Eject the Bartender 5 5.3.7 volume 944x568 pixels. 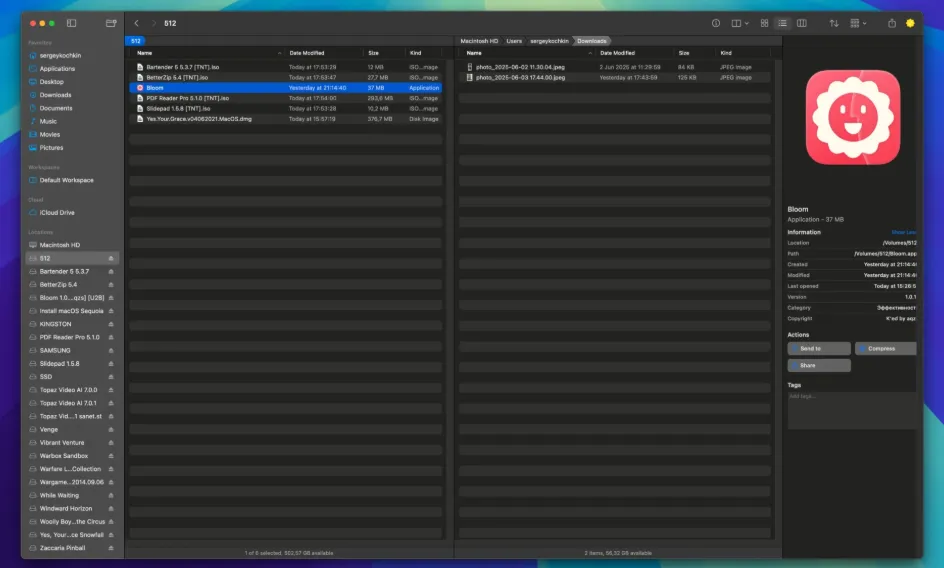[111, 272]
